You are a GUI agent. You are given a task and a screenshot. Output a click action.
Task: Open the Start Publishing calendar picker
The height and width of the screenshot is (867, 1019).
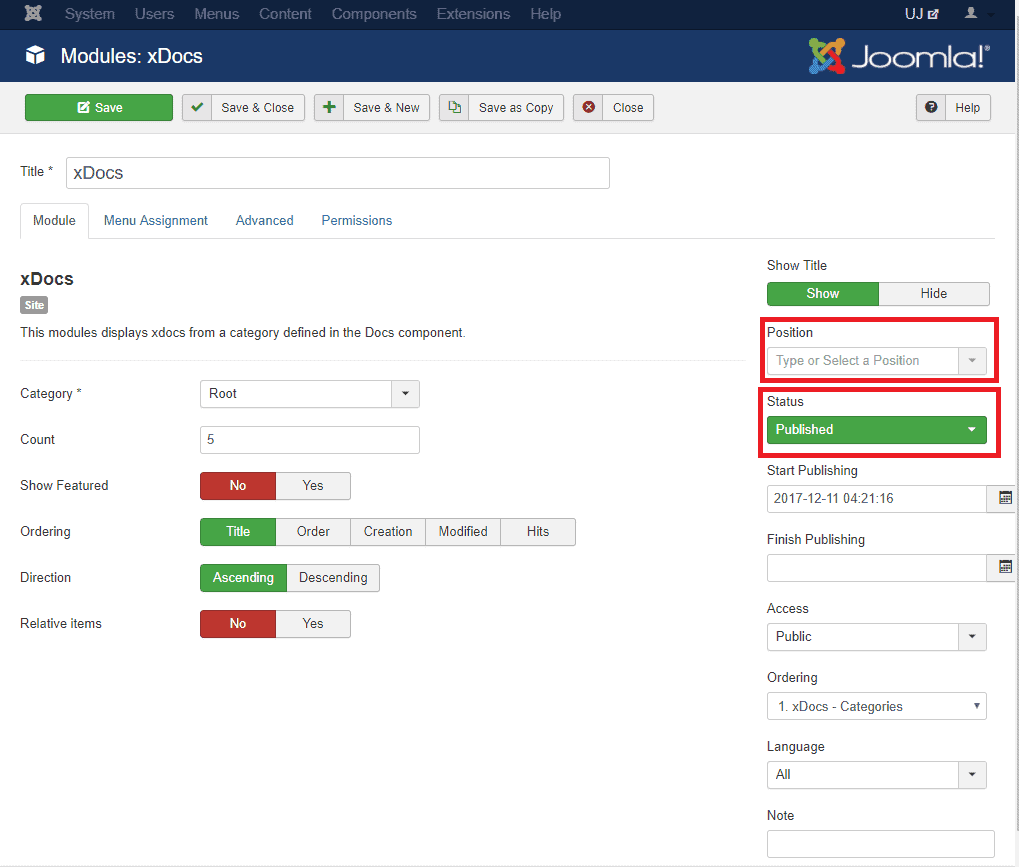1005,498
